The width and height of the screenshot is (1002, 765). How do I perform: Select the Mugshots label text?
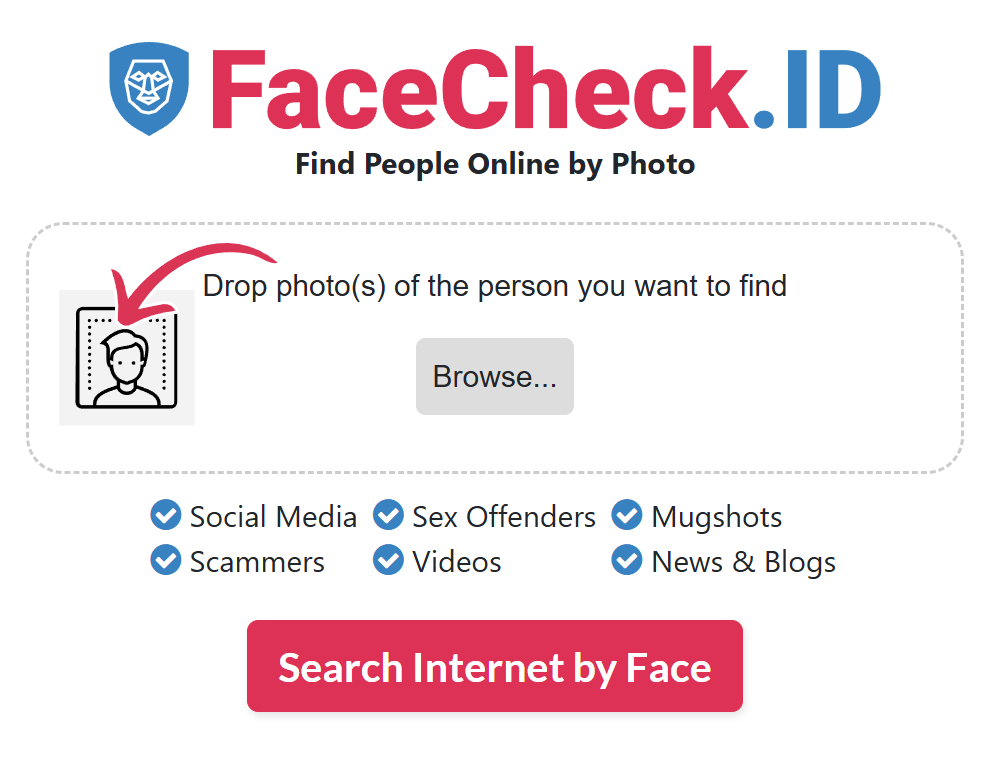[716, 518]
